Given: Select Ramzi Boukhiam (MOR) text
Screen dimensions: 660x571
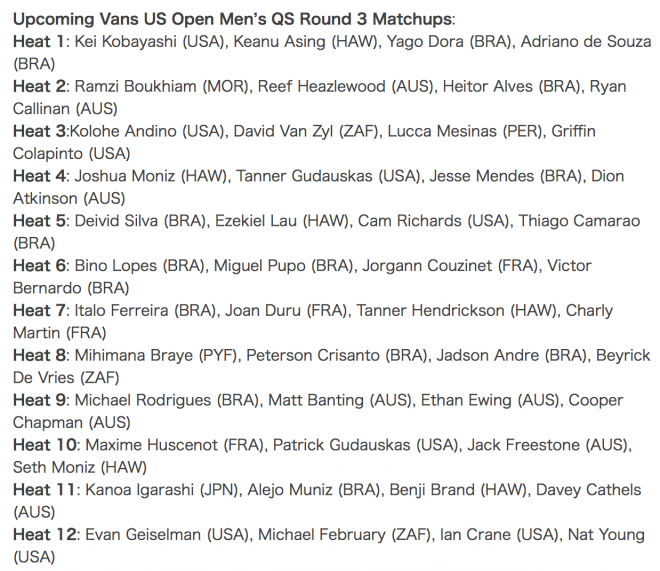Looking at the screenshot, I should click(162, 86).
